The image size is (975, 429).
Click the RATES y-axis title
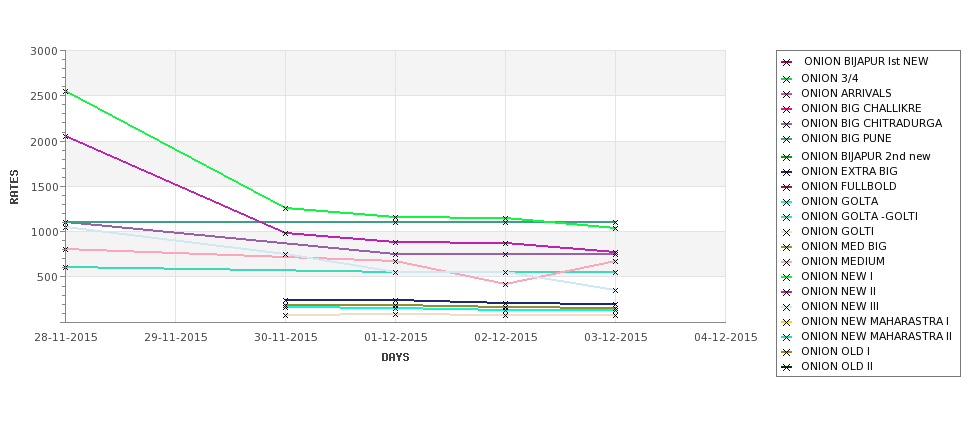pos(14,187)
